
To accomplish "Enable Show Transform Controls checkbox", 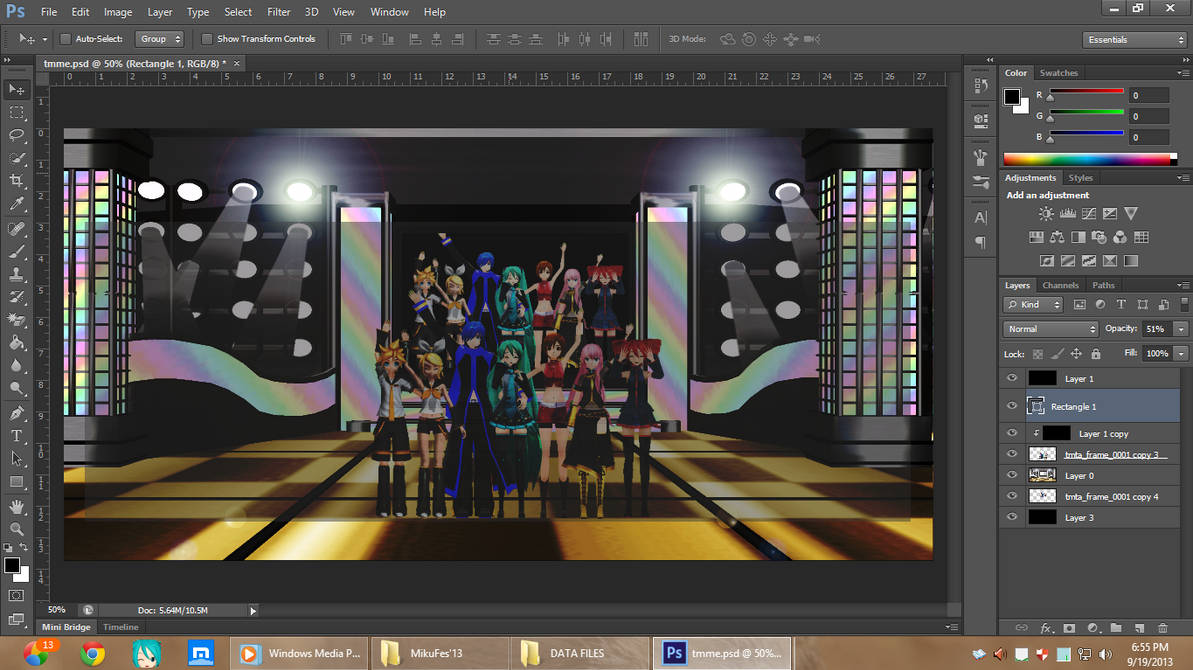I will tap(206, 39).
